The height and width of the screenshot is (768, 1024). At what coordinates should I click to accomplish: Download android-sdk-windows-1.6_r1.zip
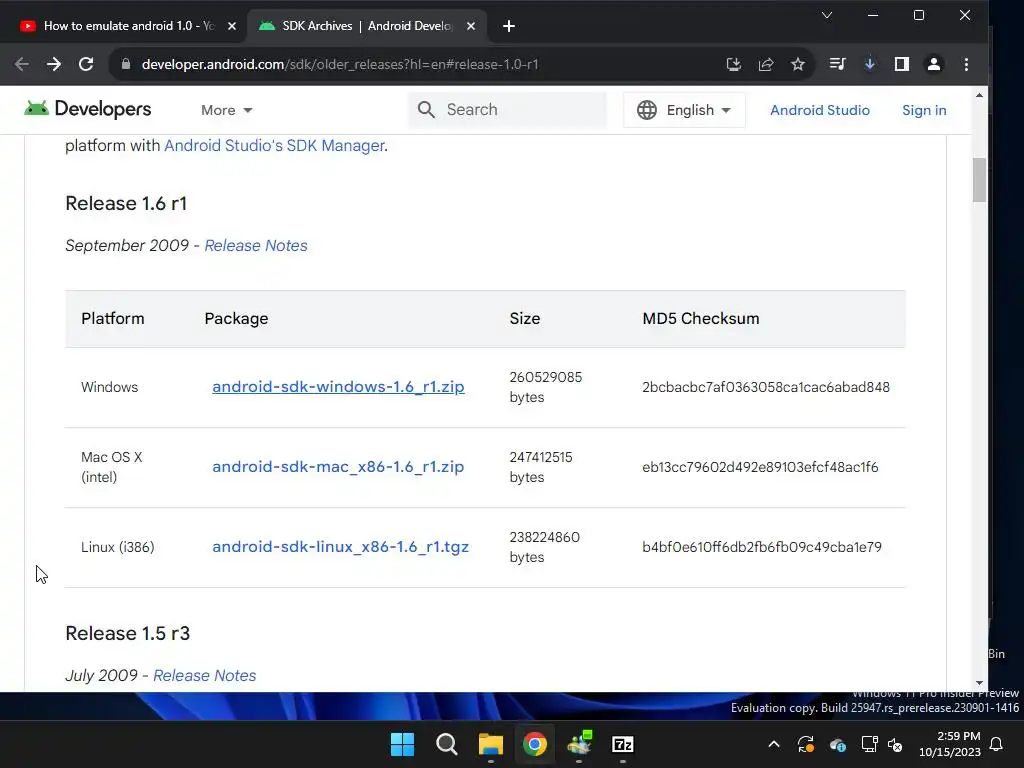point(338,387)
